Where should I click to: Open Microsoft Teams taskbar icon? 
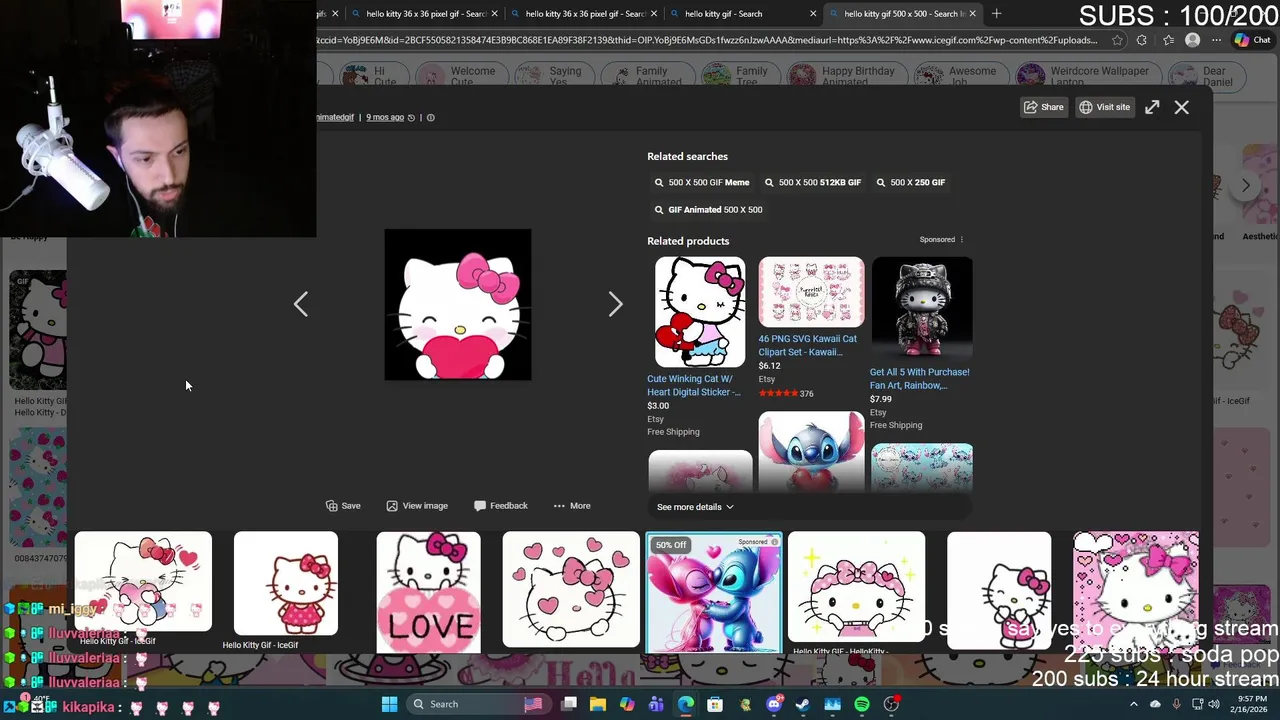coord(656,704)
